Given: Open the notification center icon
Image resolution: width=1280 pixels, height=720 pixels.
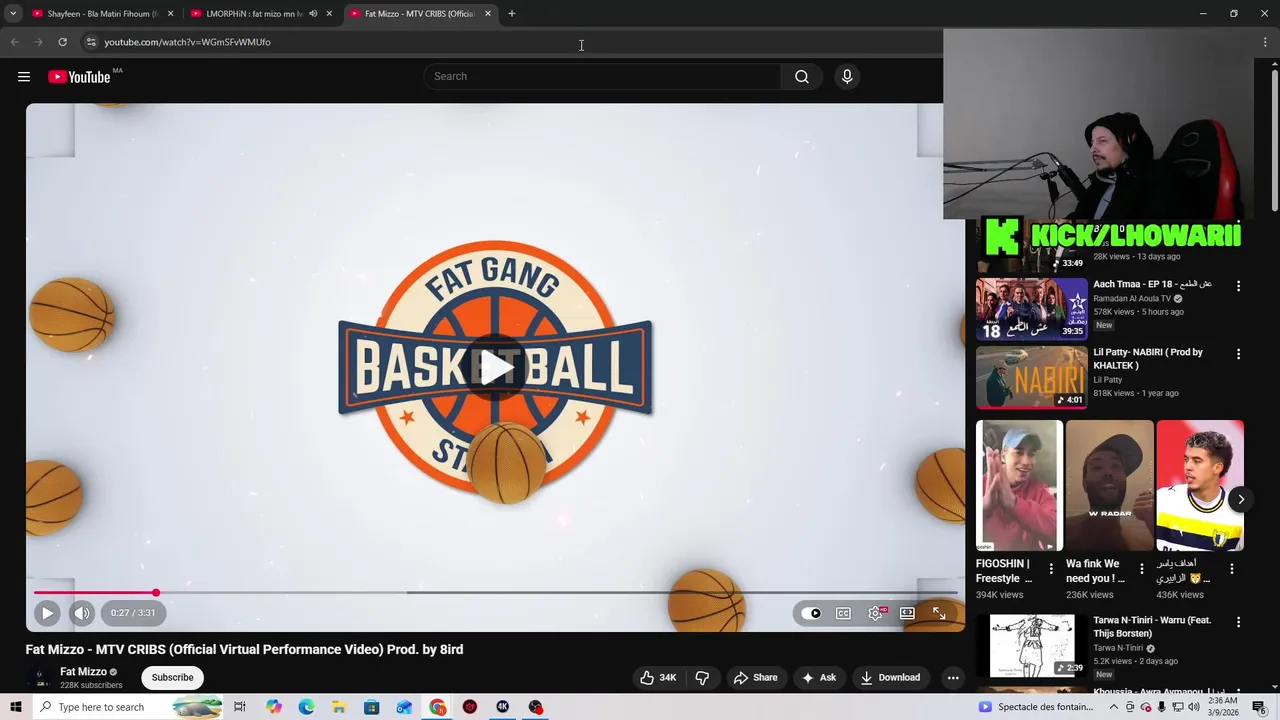Looking at the screenshot, I should [1259, 707].
